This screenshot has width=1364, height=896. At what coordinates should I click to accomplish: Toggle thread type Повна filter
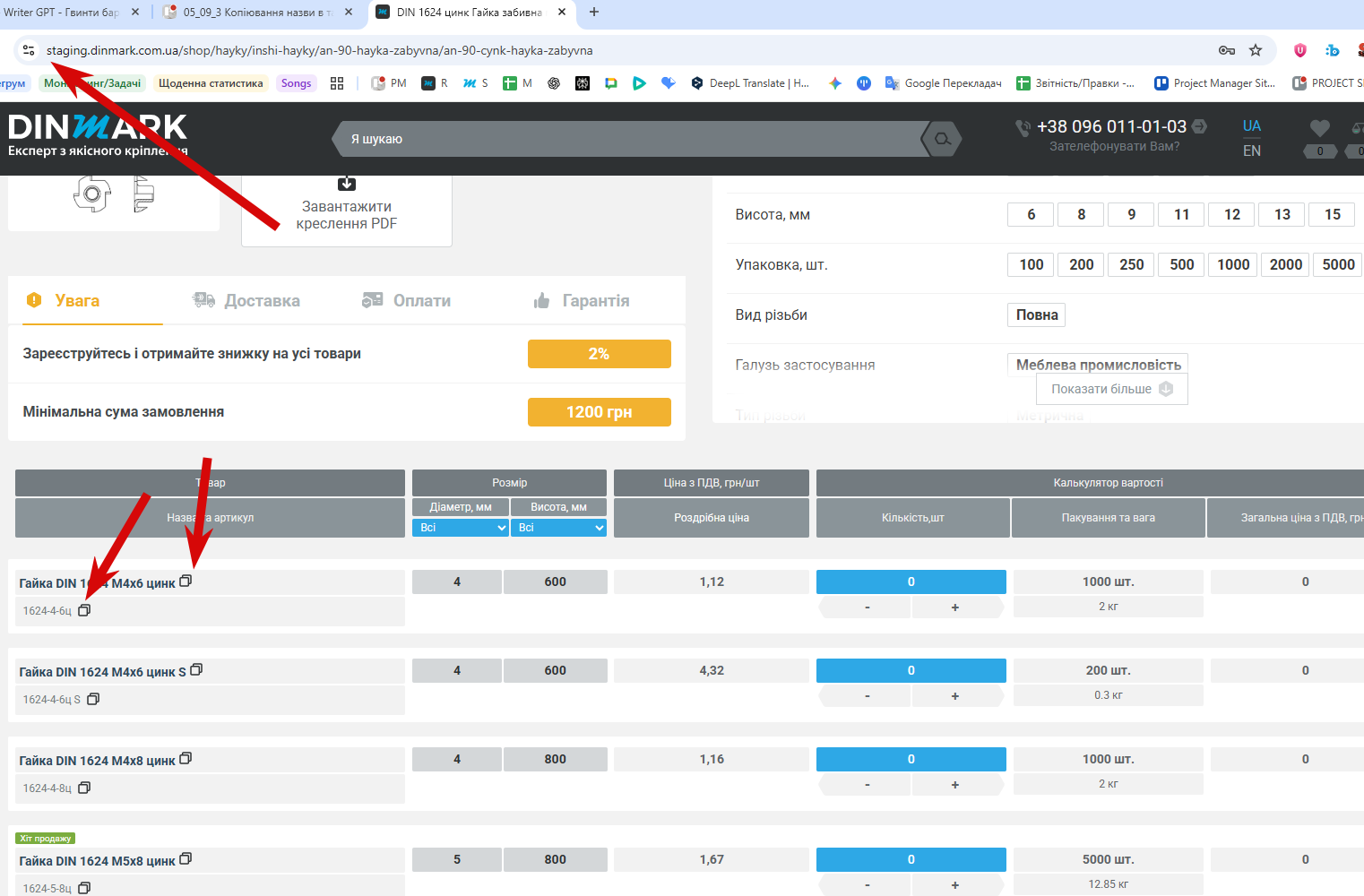1037,314
